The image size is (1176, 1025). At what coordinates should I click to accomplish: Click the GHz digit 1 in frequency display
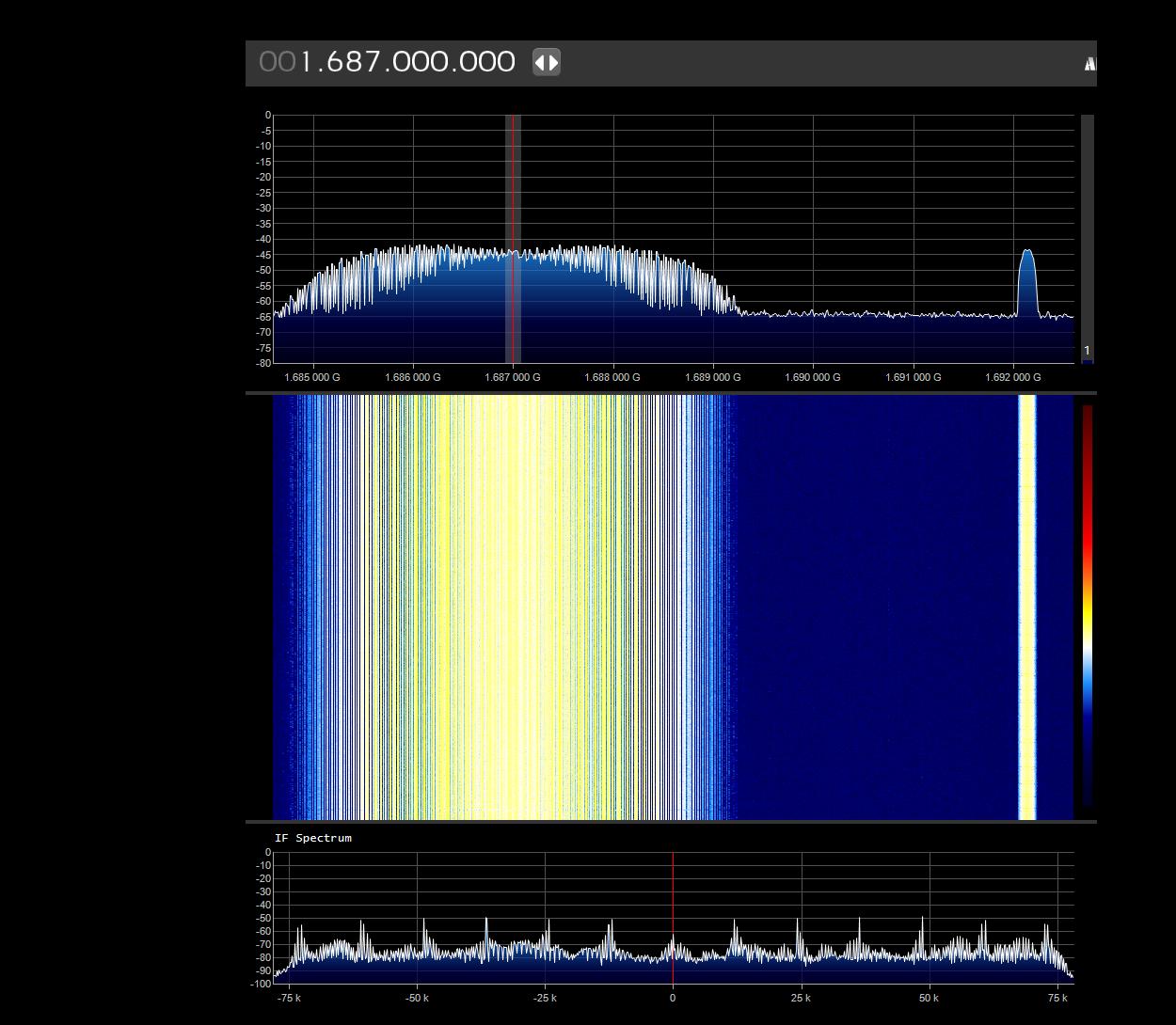pyautogui.click(x=306, y=62)
